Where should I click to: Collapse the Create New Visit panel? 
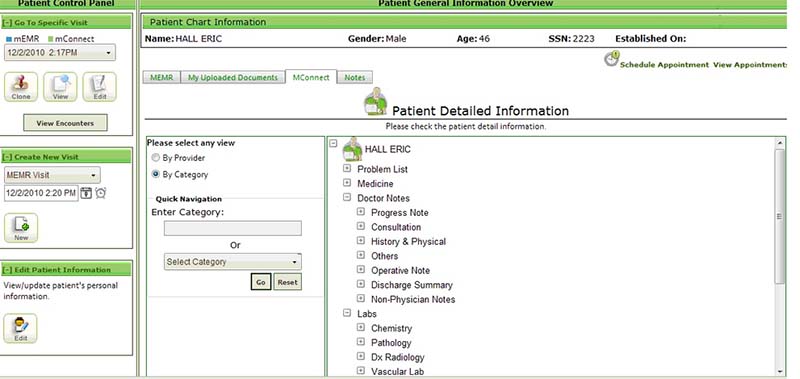(7, 157)
